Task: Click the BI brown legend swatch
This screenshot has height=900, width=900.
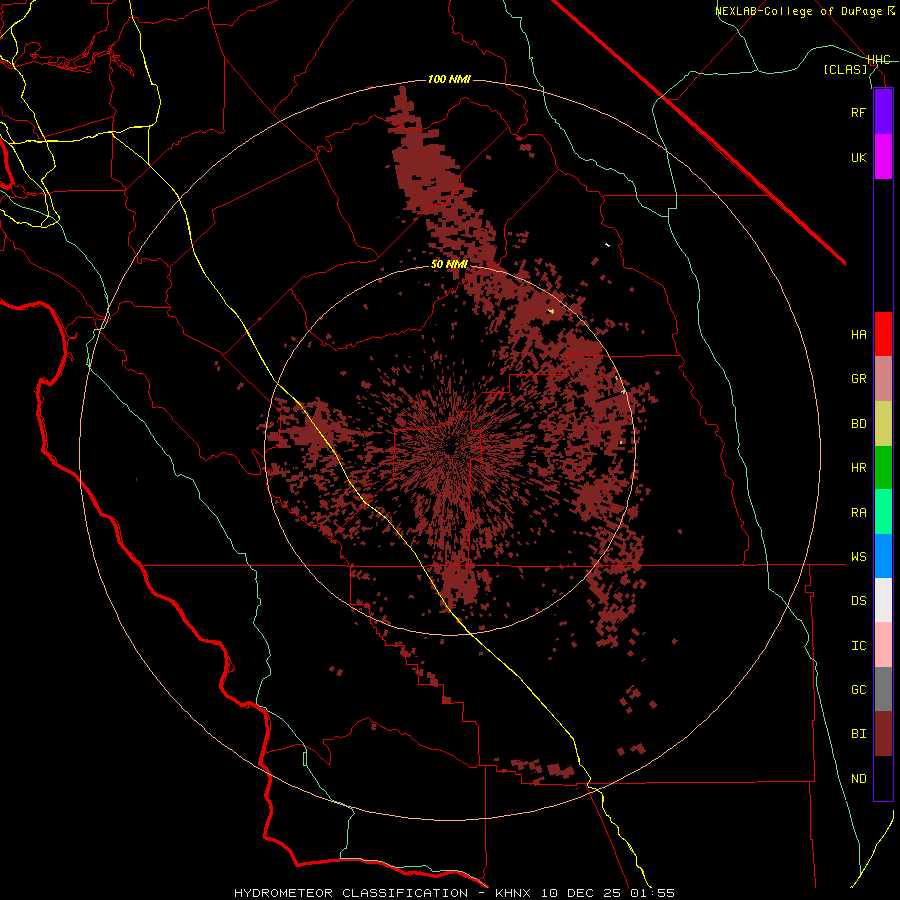Action: [x=883, y=734]
